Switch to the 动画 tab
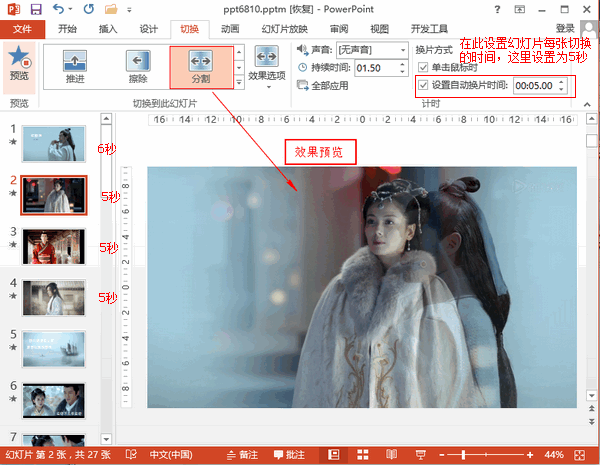Image resolution: width=600 pixels, height=465 pixels. pos(230,29)
